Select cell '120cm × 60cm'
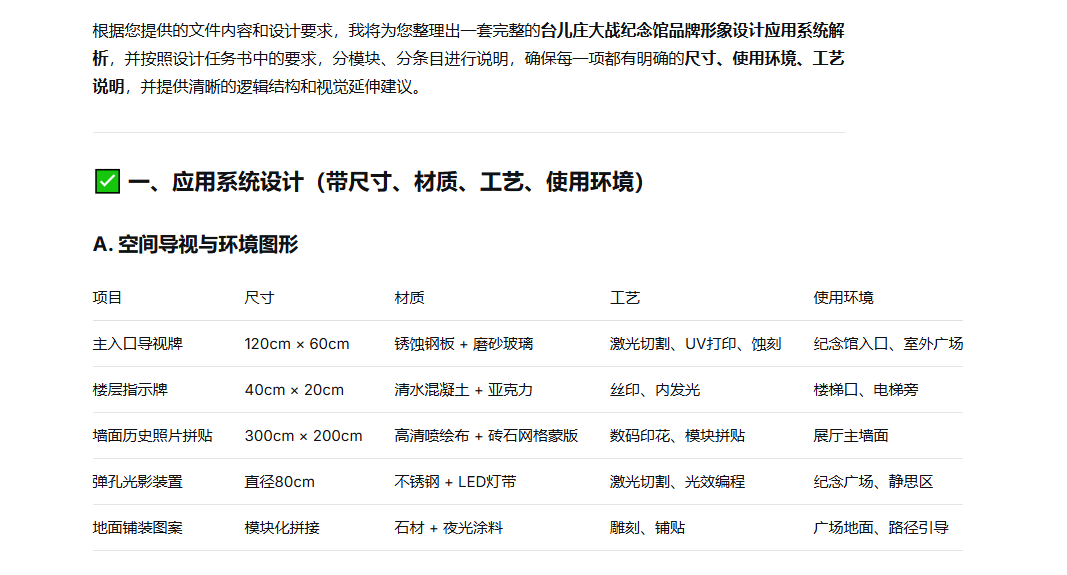This screenshot has width=1067, height=575. pos(297,344)
